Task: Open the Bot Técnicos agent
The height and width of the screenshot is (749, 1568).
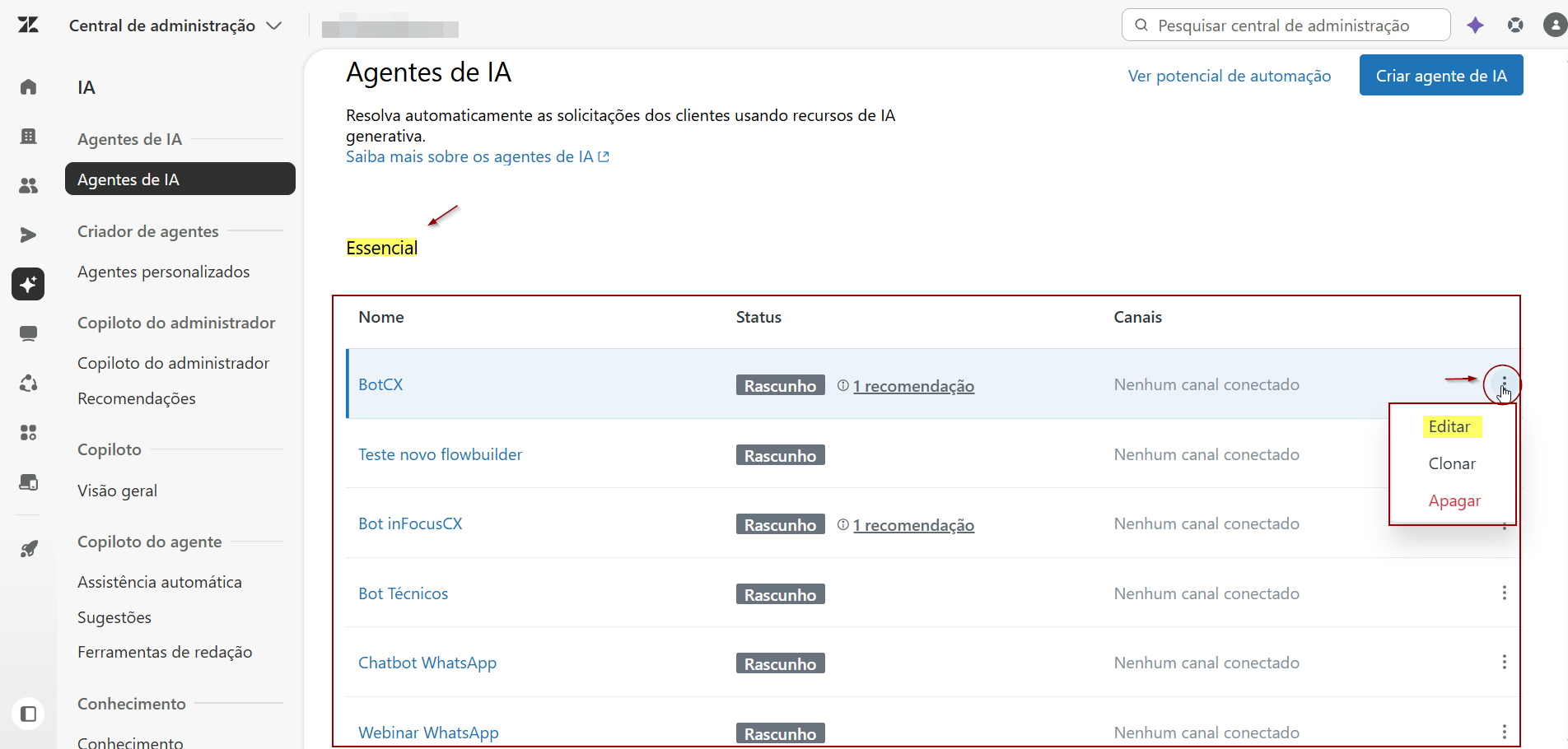Action: 403,593
